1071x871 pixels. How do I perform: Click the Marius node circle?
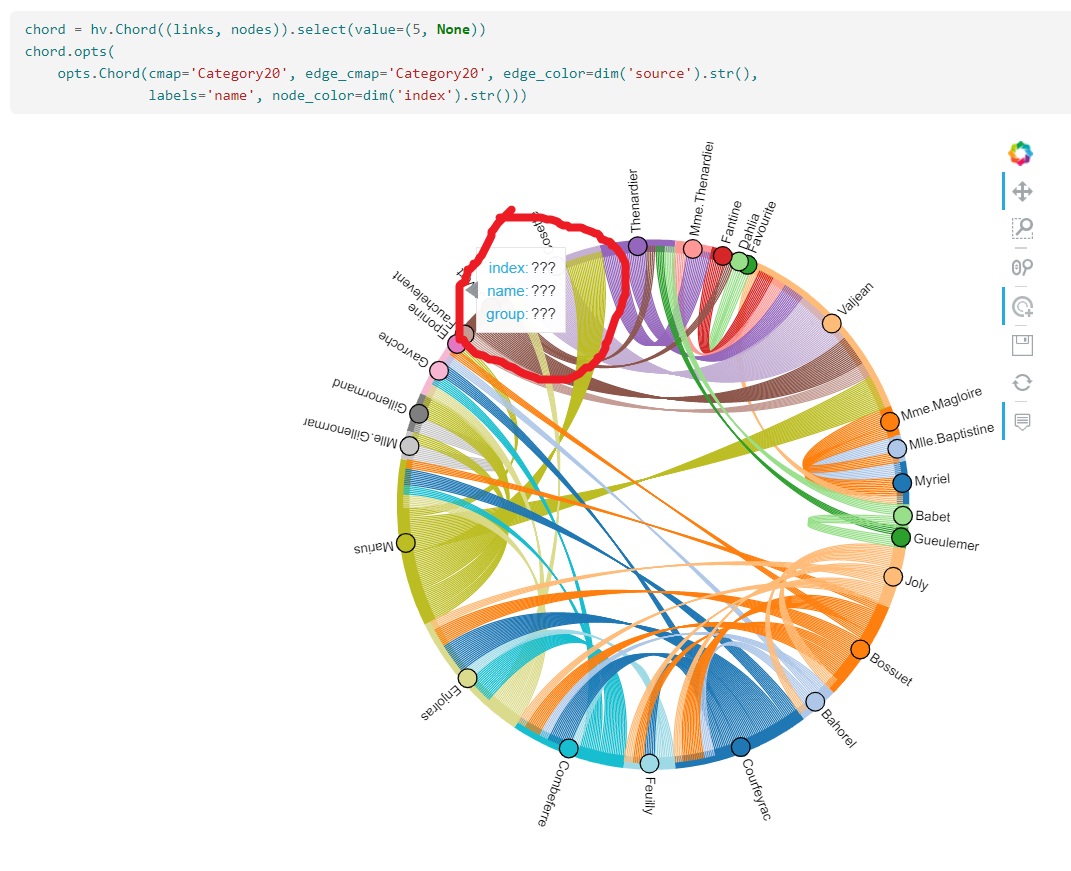405,542
